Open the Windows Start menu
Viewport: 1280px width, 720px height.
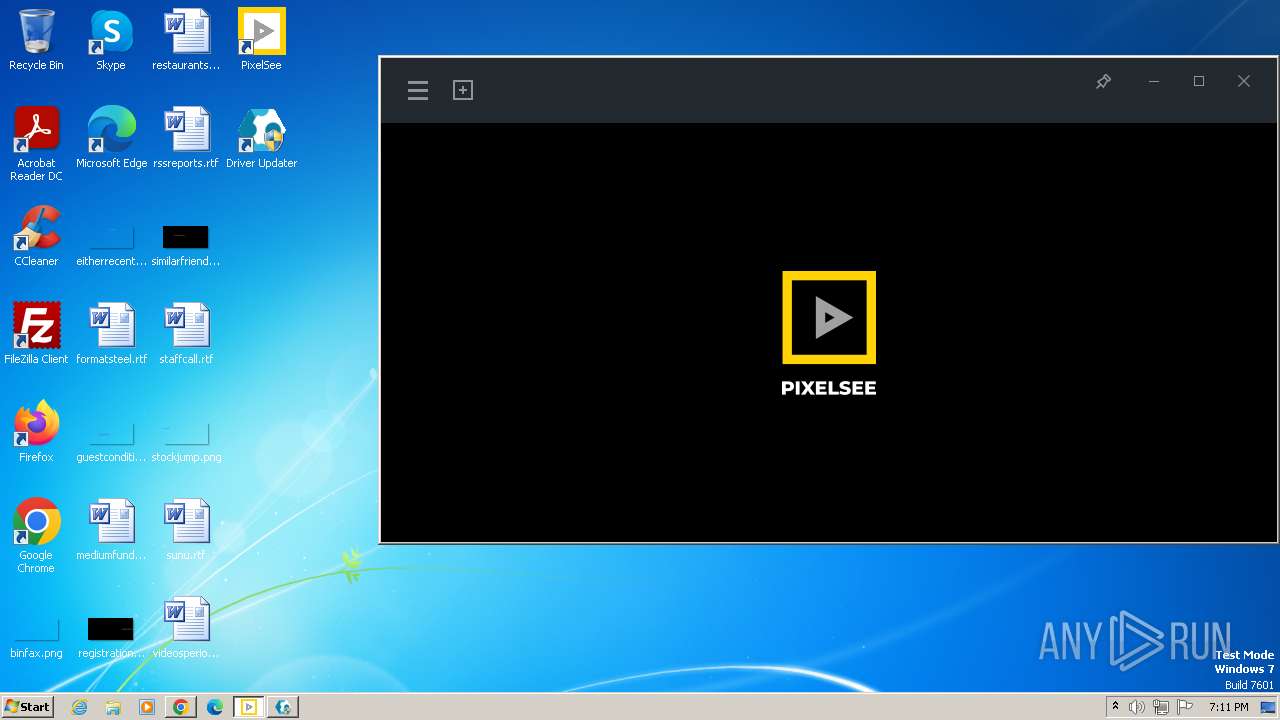point(27,707)
